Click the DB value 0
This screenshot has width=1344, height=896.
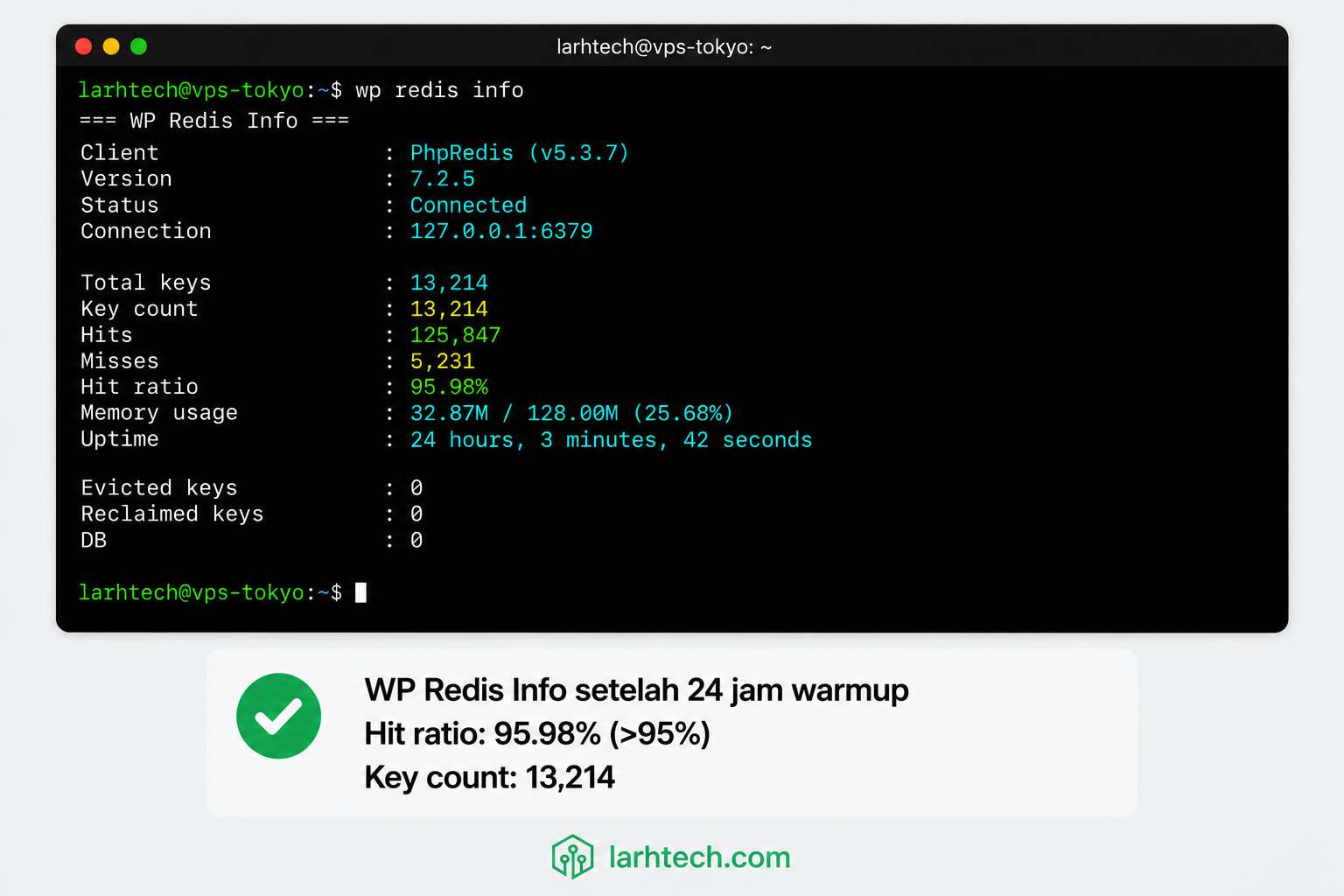click(x=416, y=540)
